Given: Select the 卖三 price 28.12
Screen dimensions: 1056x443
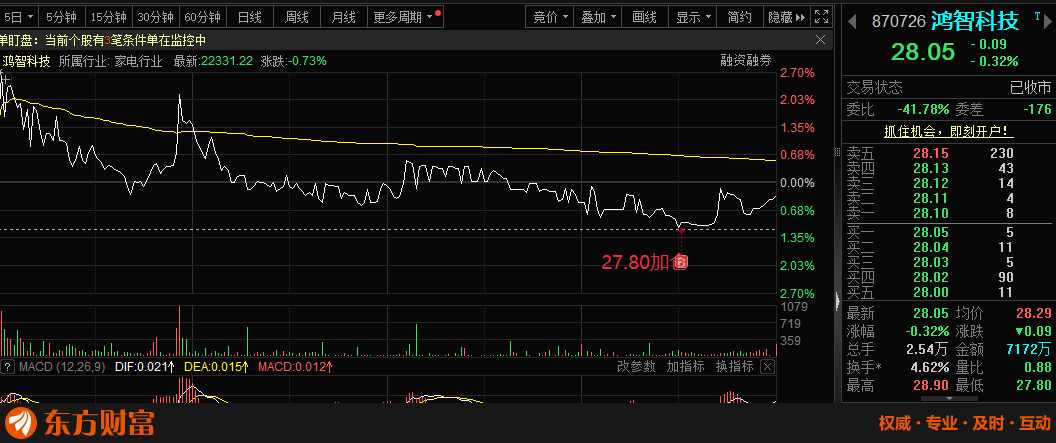Looking at the screenshot, I should coord(931,183).
